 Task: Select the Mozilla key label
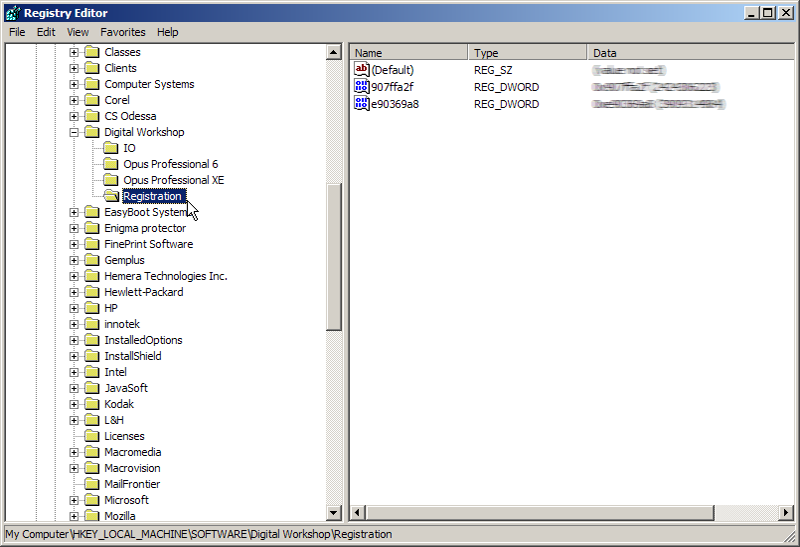coord(120,516)
